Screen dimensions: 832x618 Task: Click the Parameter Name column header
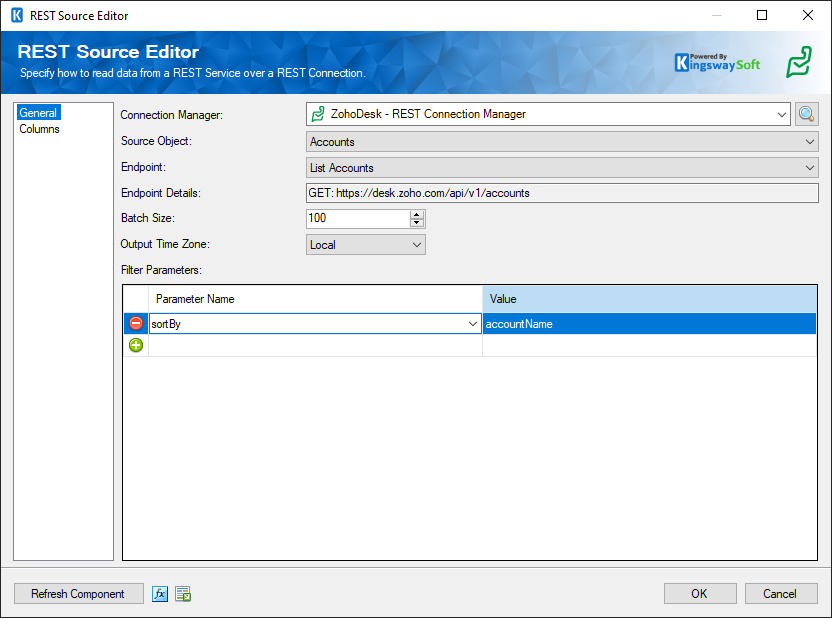point(315,299)
